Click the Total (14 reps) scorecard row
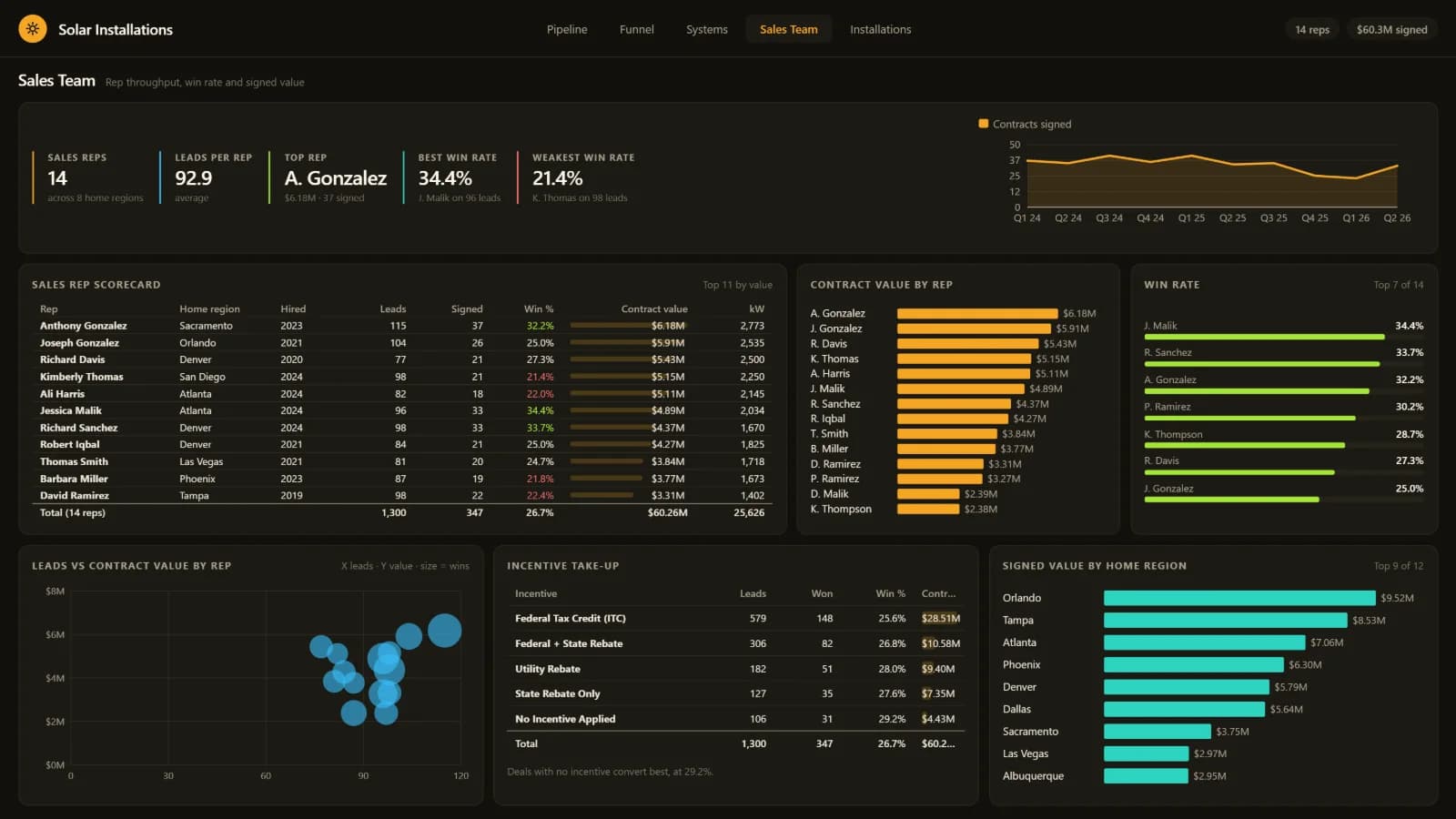Screen dimensions: 1456x819 pyautogui.click(x=402, y=513)
